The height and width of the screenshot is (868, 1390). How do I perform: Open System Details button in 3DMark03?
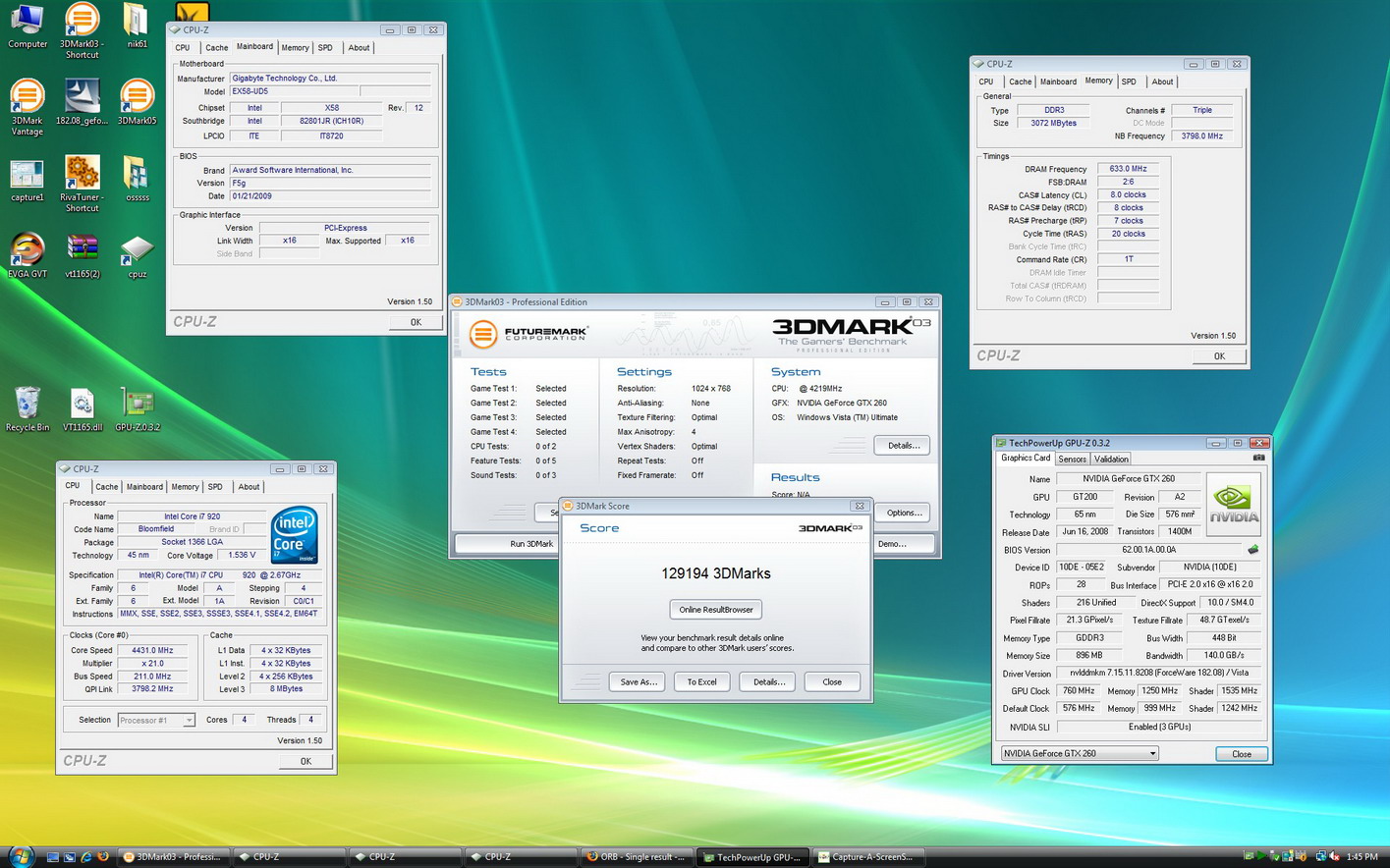(903, 446)
